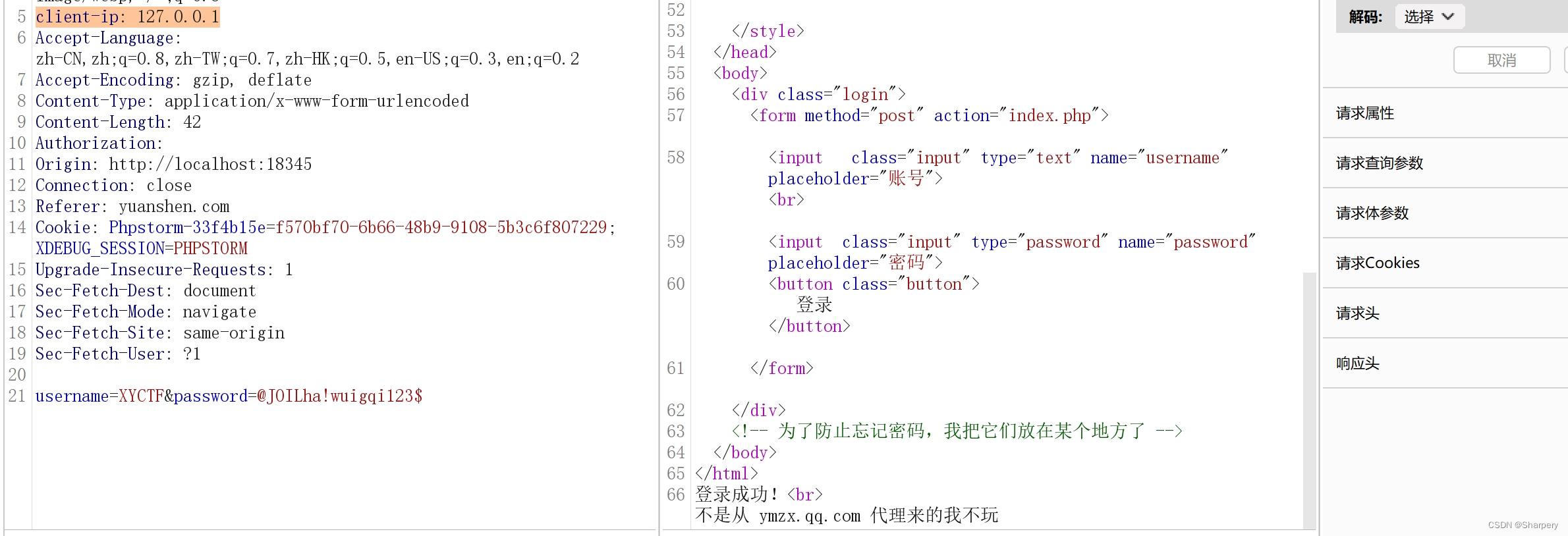Select the client-ip: 127.0.0.1 header line
The height and width of the screenshot is (536, 1568).
[x=127, y=16]
